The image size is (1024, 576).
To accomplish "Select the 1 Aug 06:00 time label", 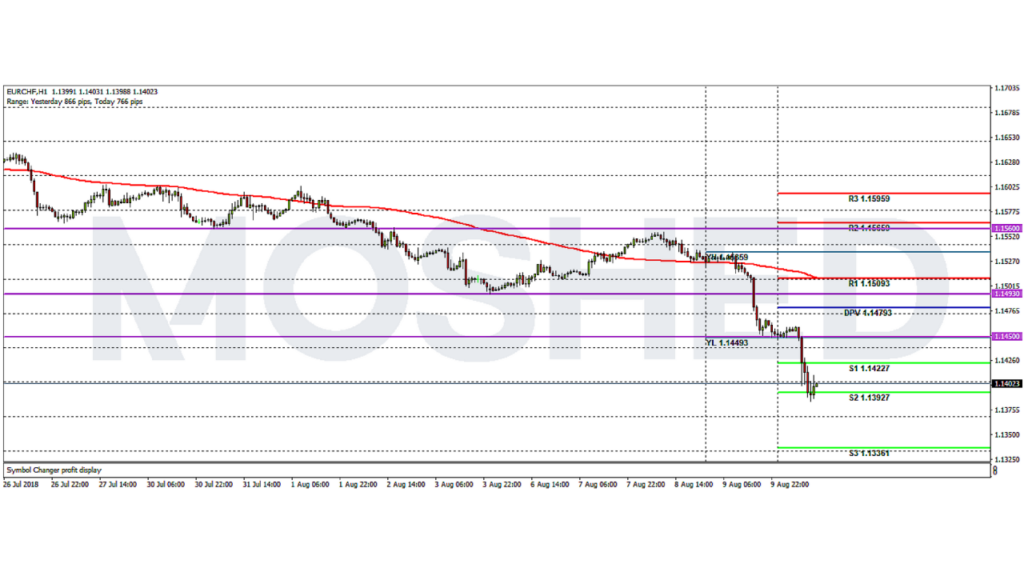I will tap(310, 482).
